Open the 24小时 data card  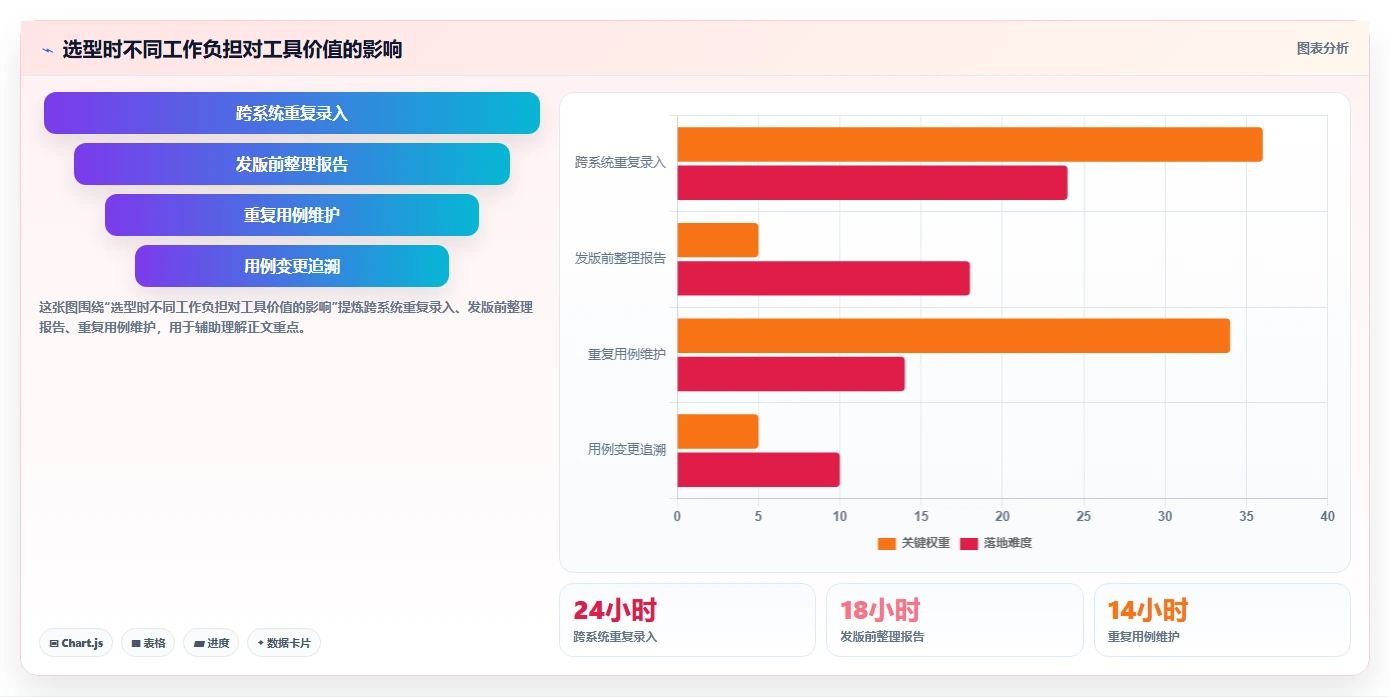pos(687,620)
